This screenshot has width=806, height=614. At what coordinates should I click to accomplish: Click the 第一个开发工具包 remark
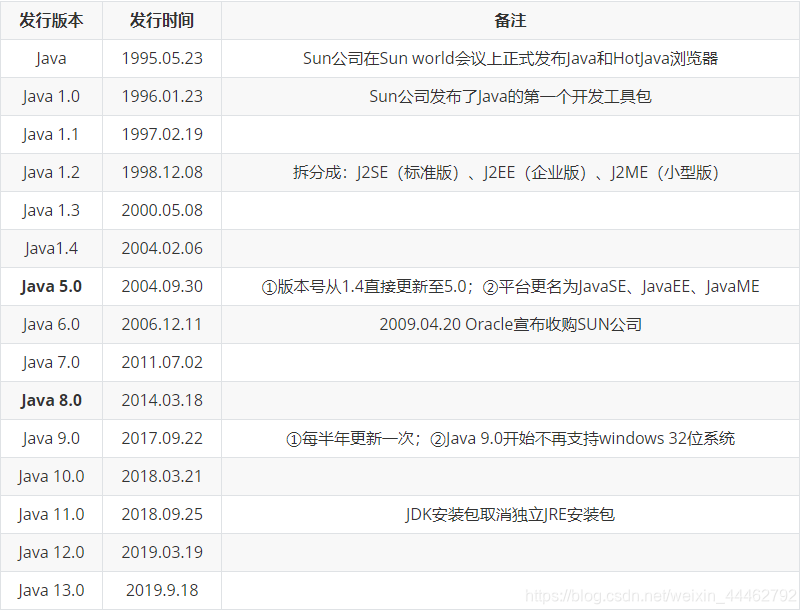pyautogui.click(x=510, y=96)
